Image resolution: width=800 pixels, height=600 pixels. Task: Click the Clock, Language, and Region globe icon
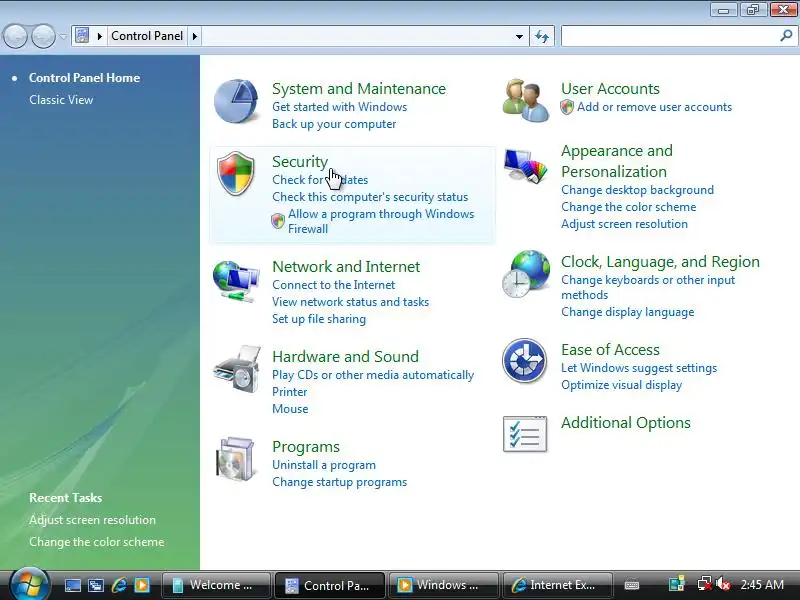tap(526, 274)
